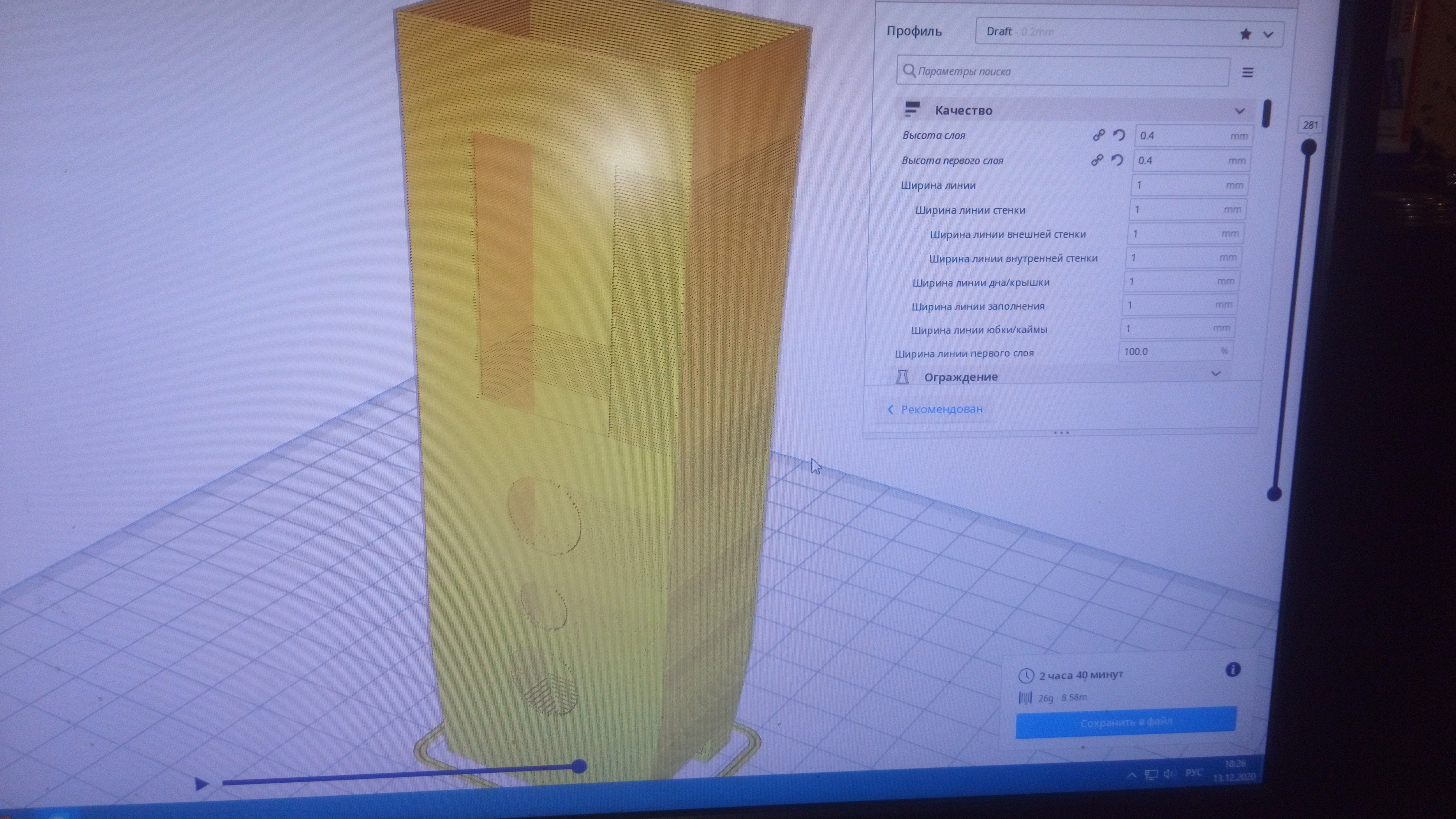Image resolution: width=1456 pixels, height=819 pixels.
Task: Play the layer simulation
Action: point(201,784)
